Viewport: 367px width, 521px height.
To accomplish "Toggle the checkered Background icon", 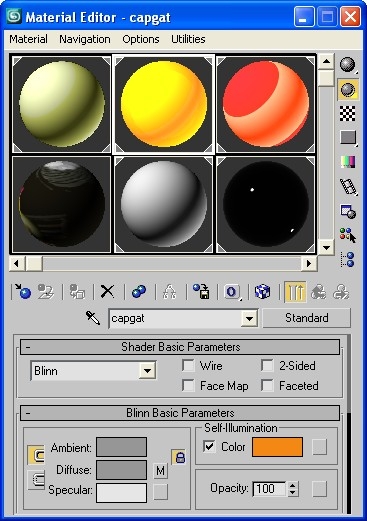I will click(347, 113).
